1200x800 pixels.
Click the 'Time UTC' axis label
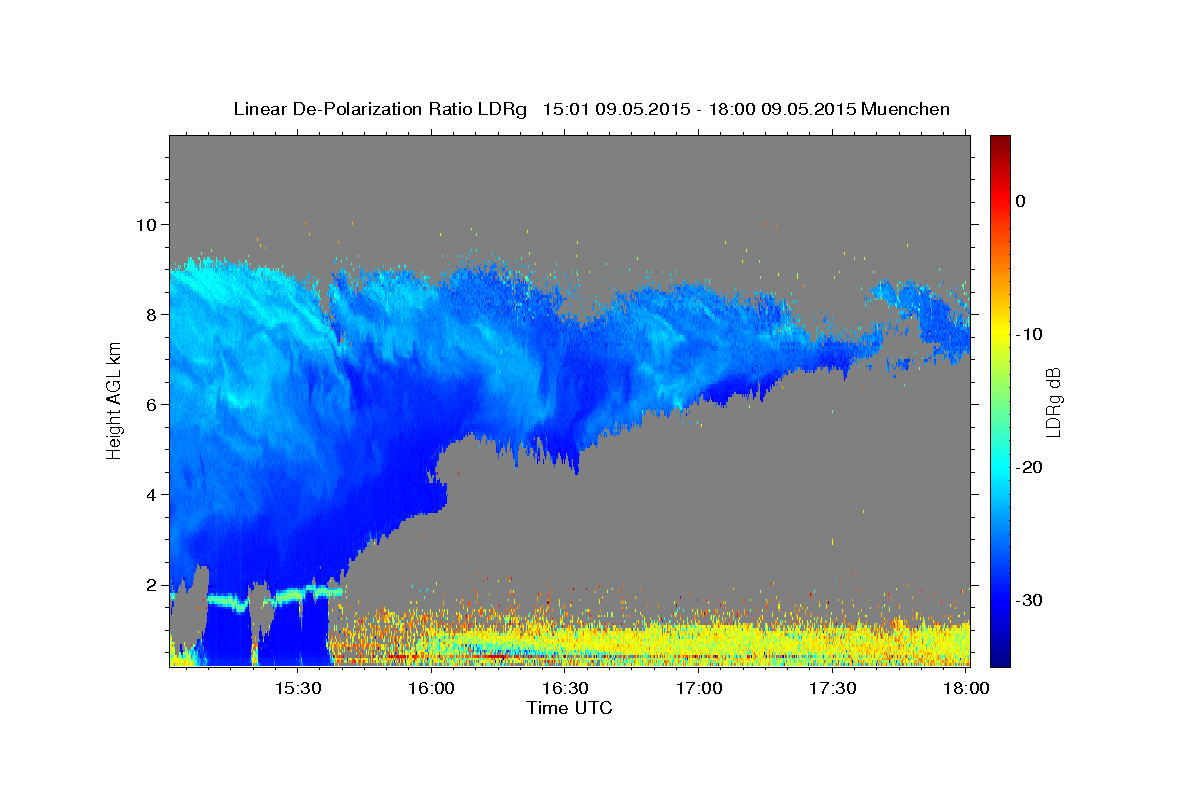pos(569,708)
